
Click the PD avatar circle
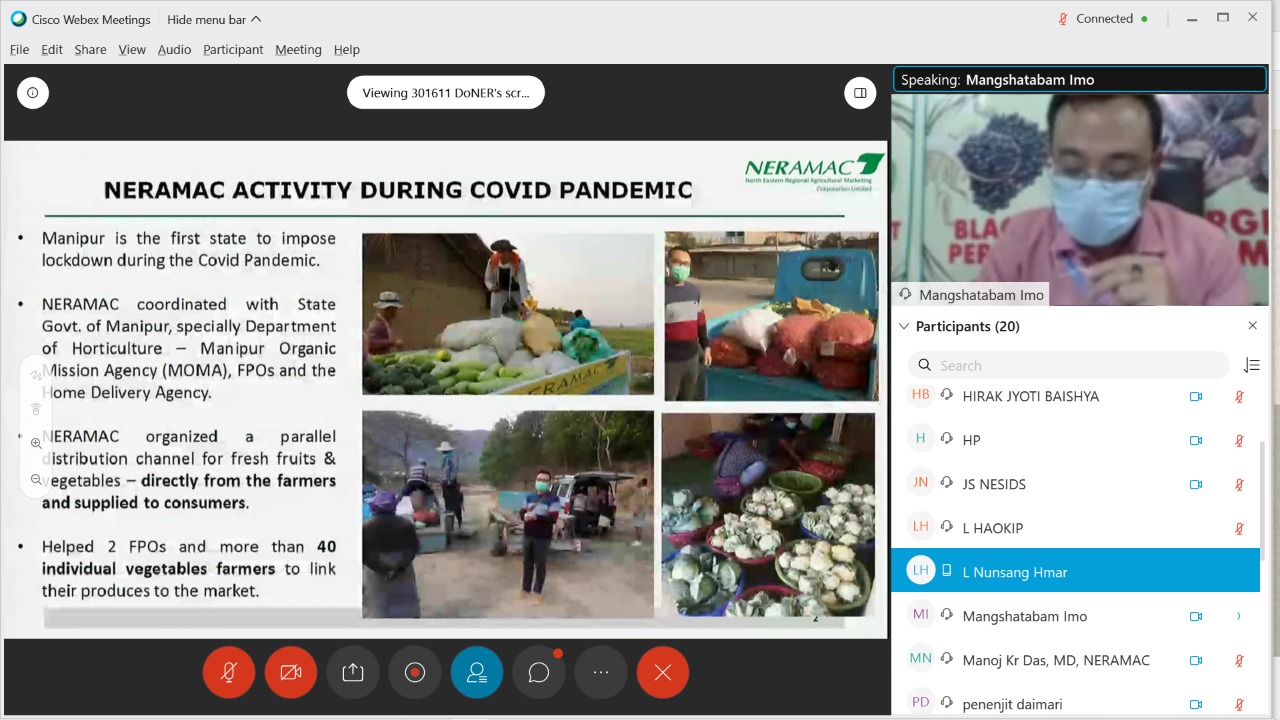coord(920,702)
